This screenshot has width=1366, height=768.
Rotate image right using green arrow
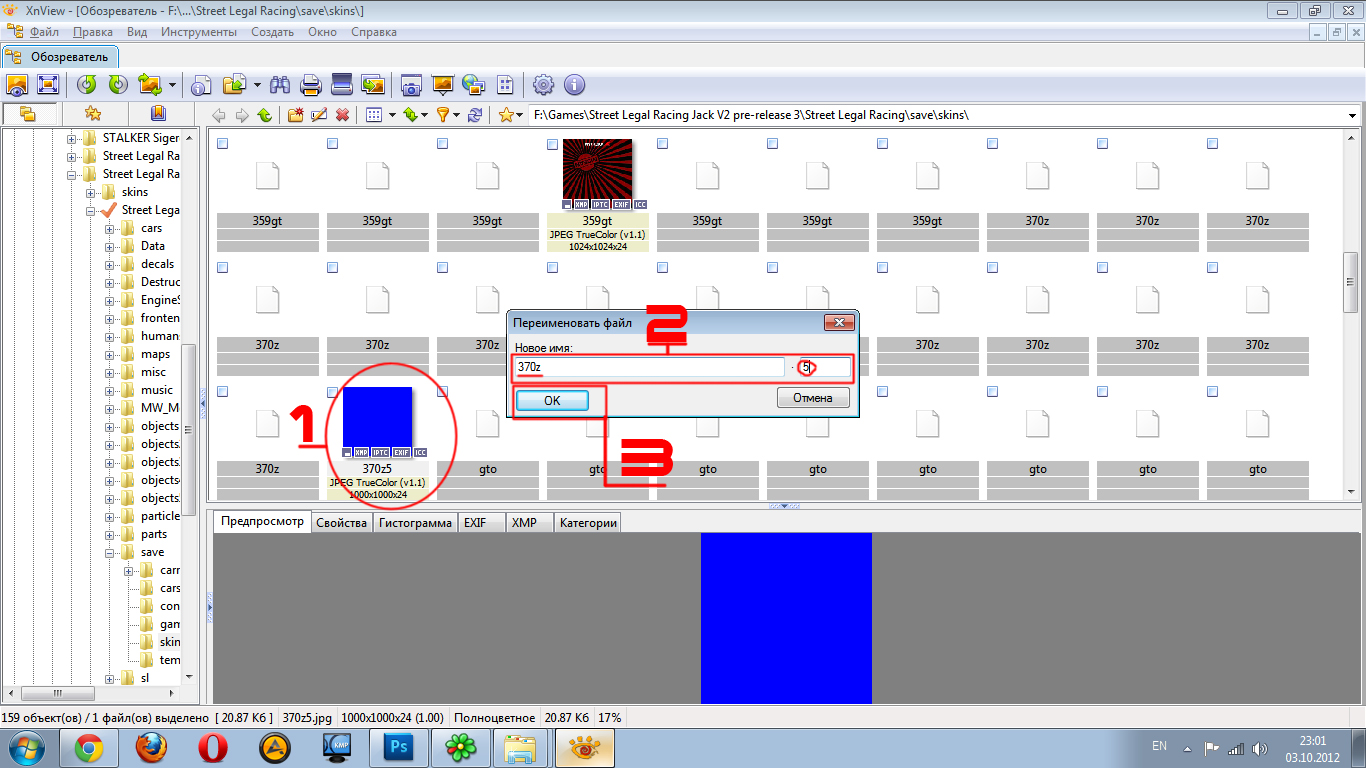click(x=117, y=85)
